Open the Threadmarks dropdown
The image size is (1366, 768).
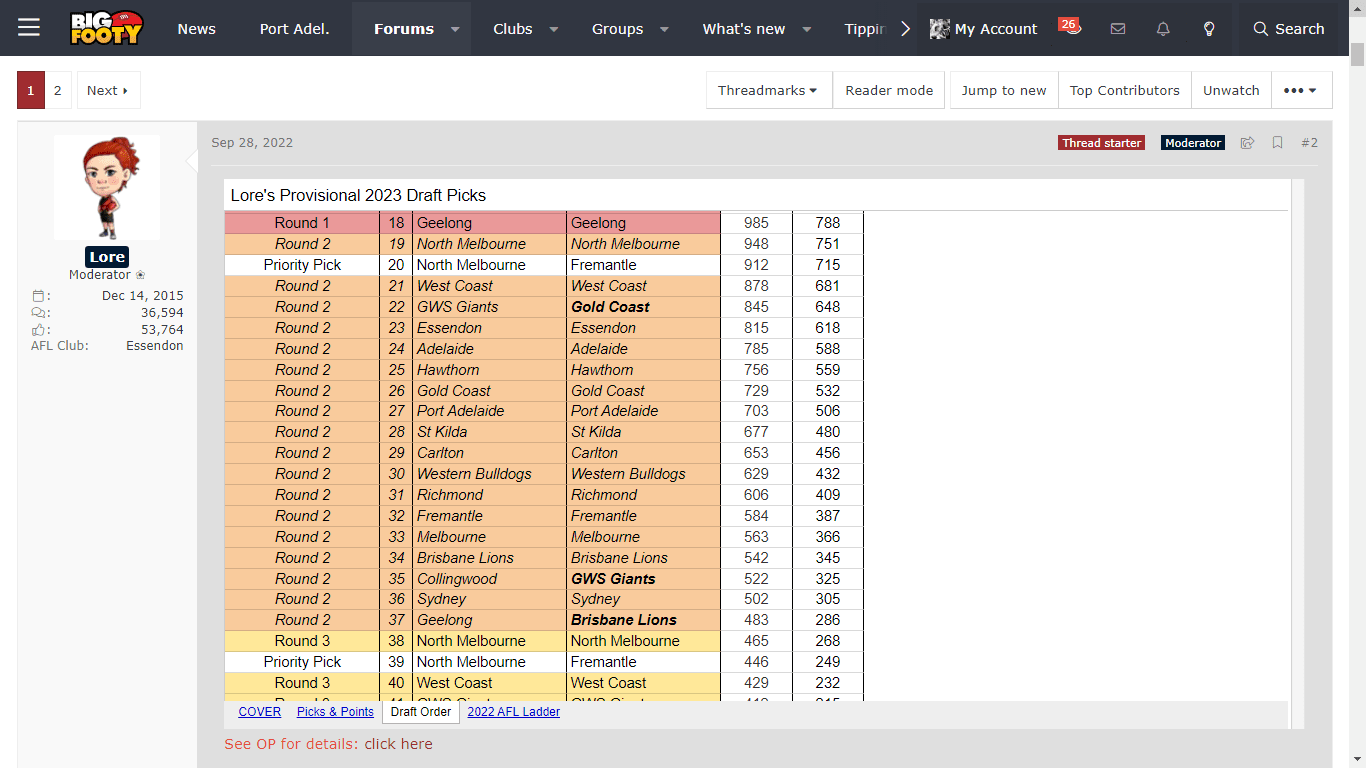(x=768, y=90)
